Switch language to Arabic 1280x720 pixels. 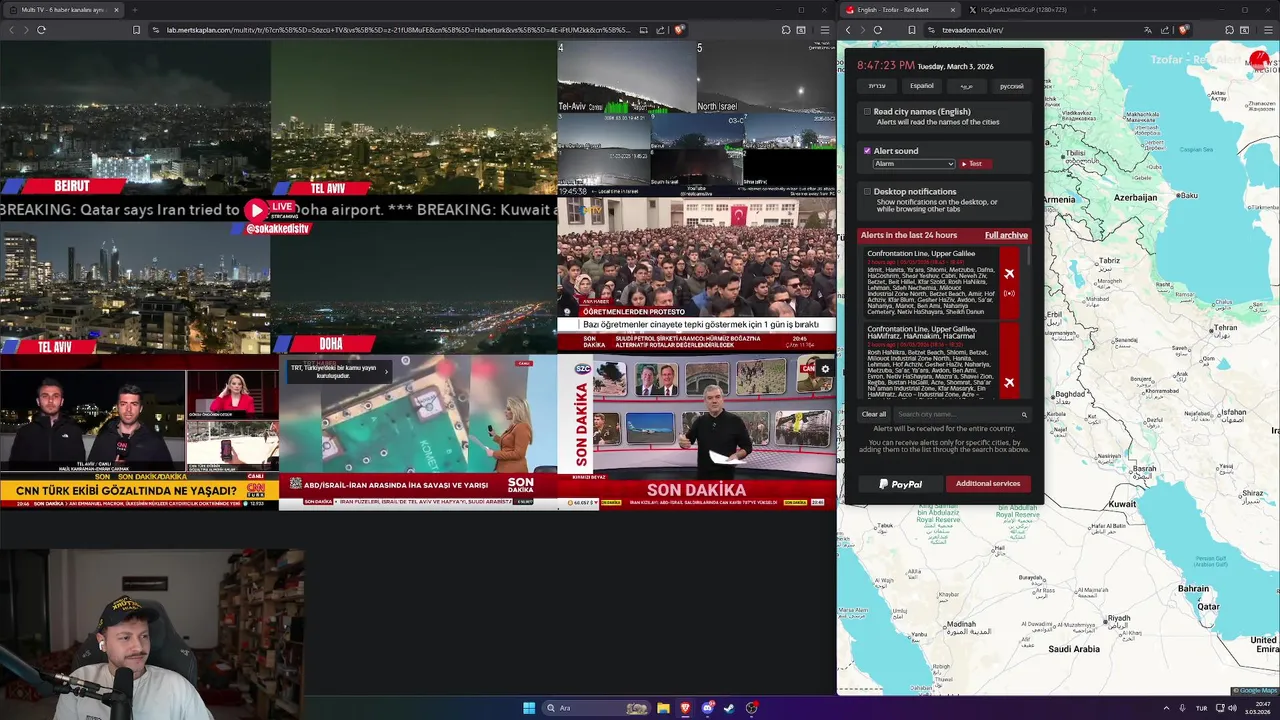point(967,86)
